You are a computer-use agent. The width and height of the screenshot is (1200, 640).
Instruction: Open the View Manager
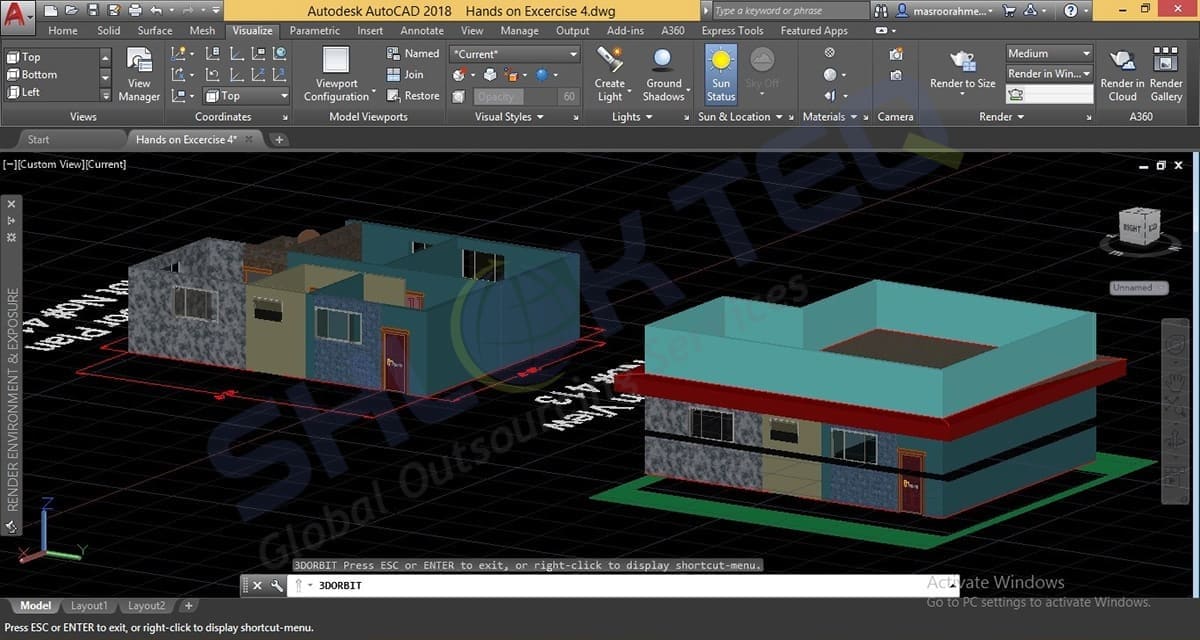(139, 75)
